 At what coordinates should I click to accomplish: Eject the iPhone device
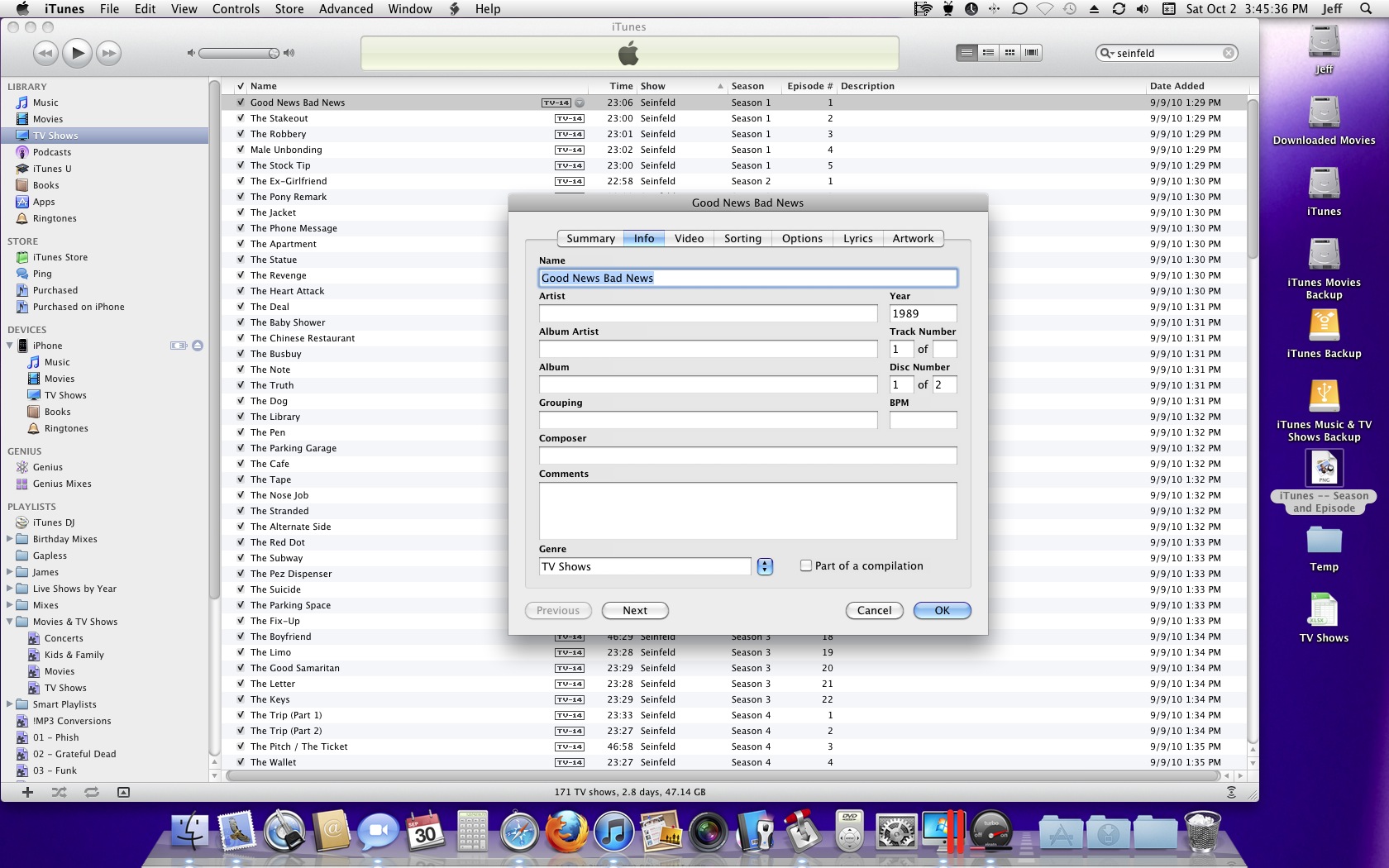pyautogui.click(x=197, y=346)
